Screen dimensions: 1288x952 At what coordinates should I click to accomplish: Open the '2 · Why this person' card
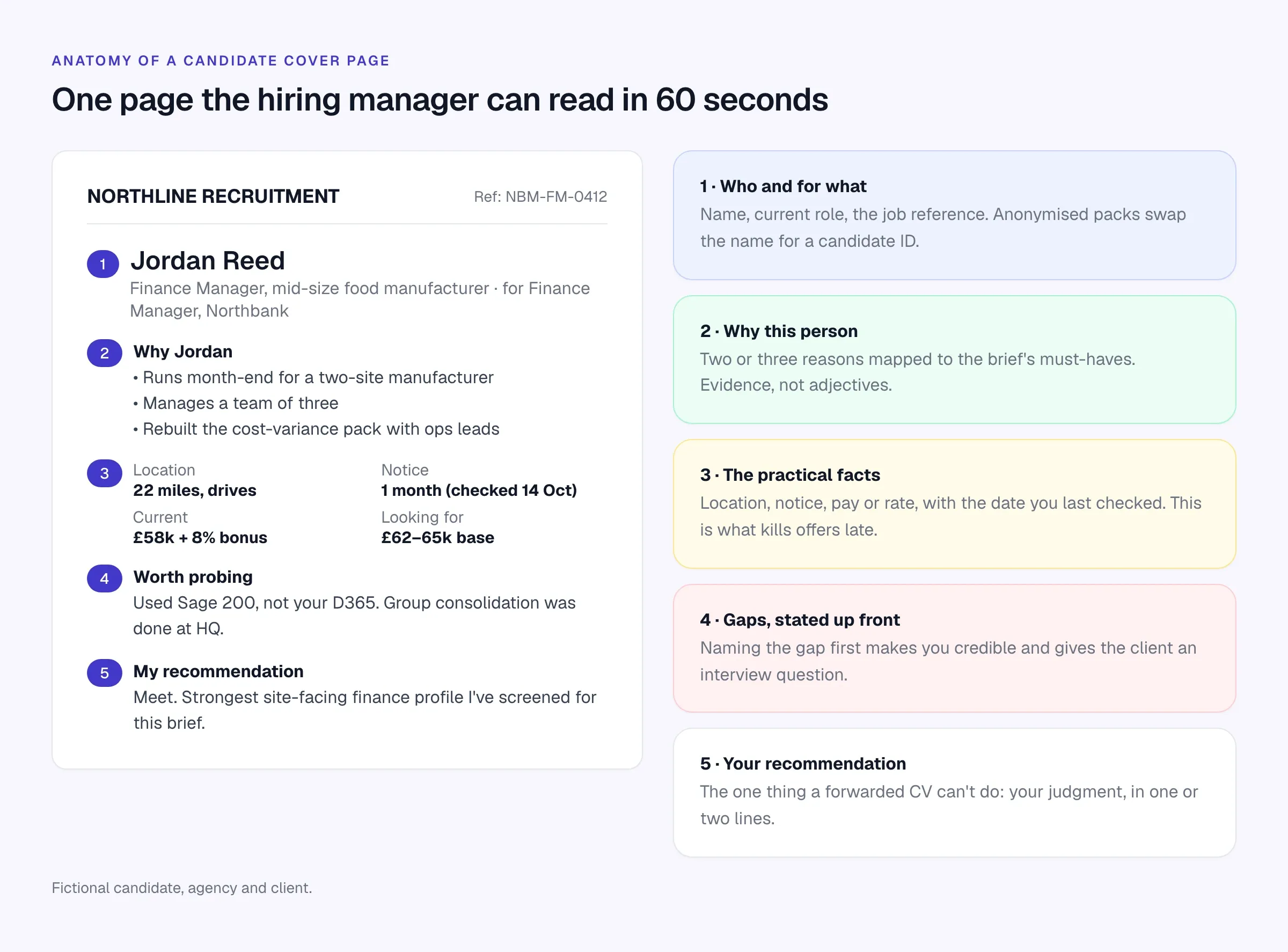point(954,360)
